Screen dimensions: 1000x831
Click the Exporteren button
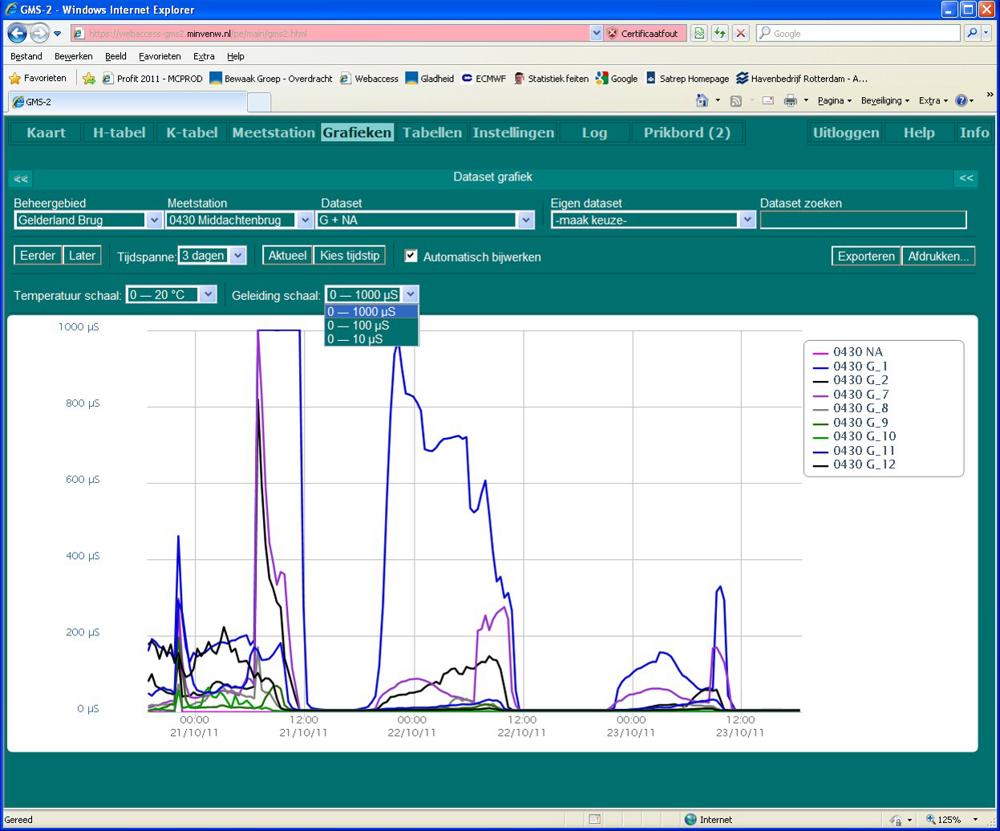click(866, 256)
